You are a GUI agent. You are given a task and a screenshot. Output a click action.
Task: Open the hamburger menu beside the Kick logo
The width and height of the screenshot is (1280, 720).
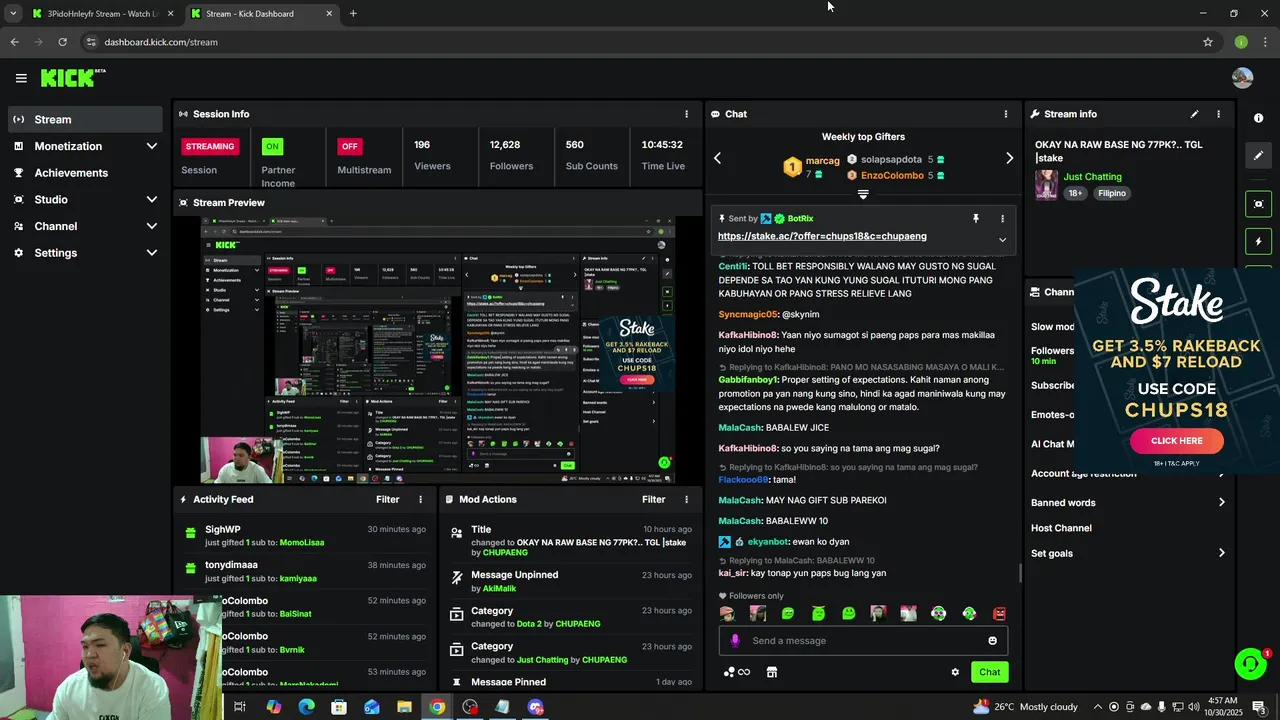pos(21,78)
